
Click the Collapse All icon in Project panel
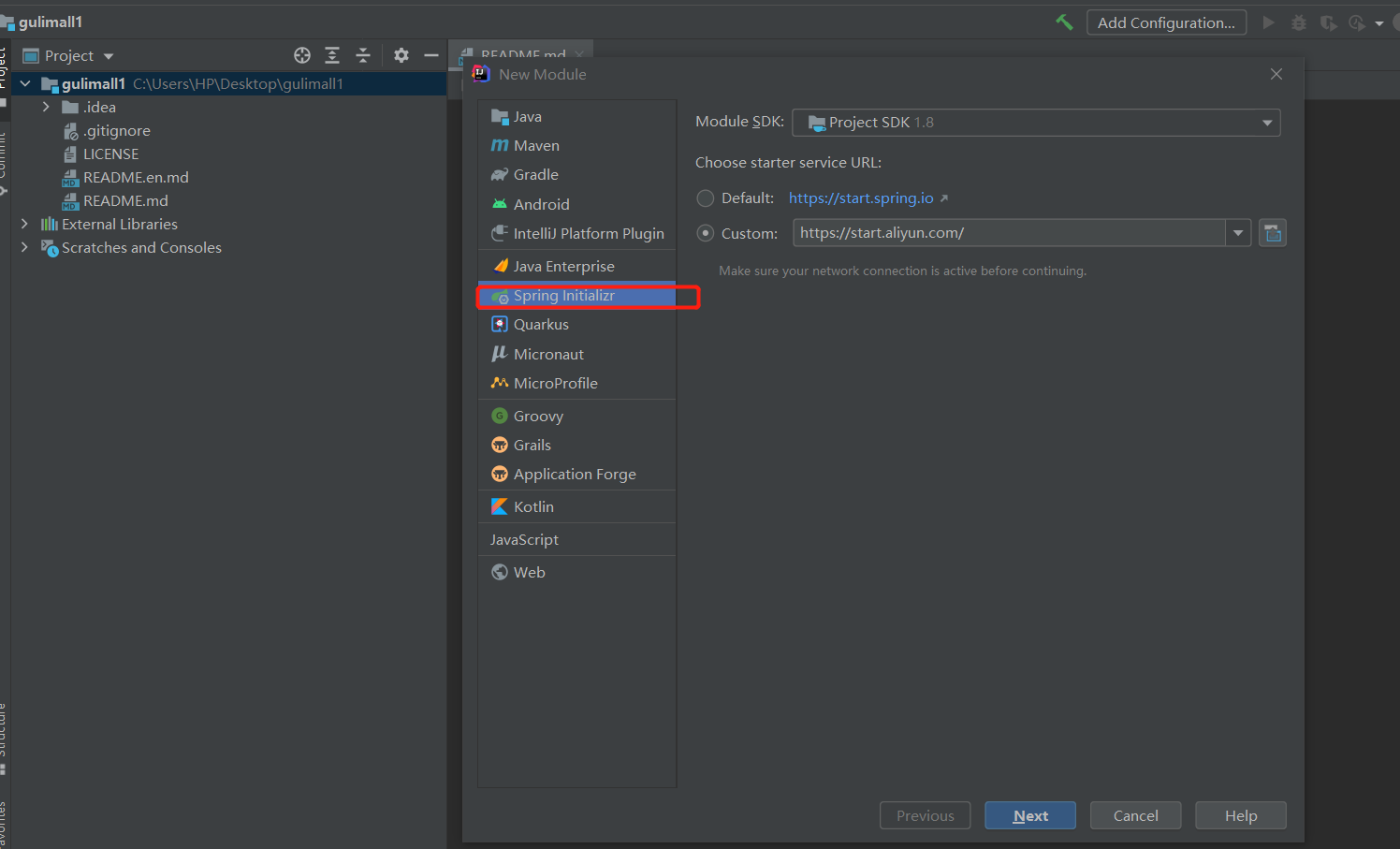(363, 55)
